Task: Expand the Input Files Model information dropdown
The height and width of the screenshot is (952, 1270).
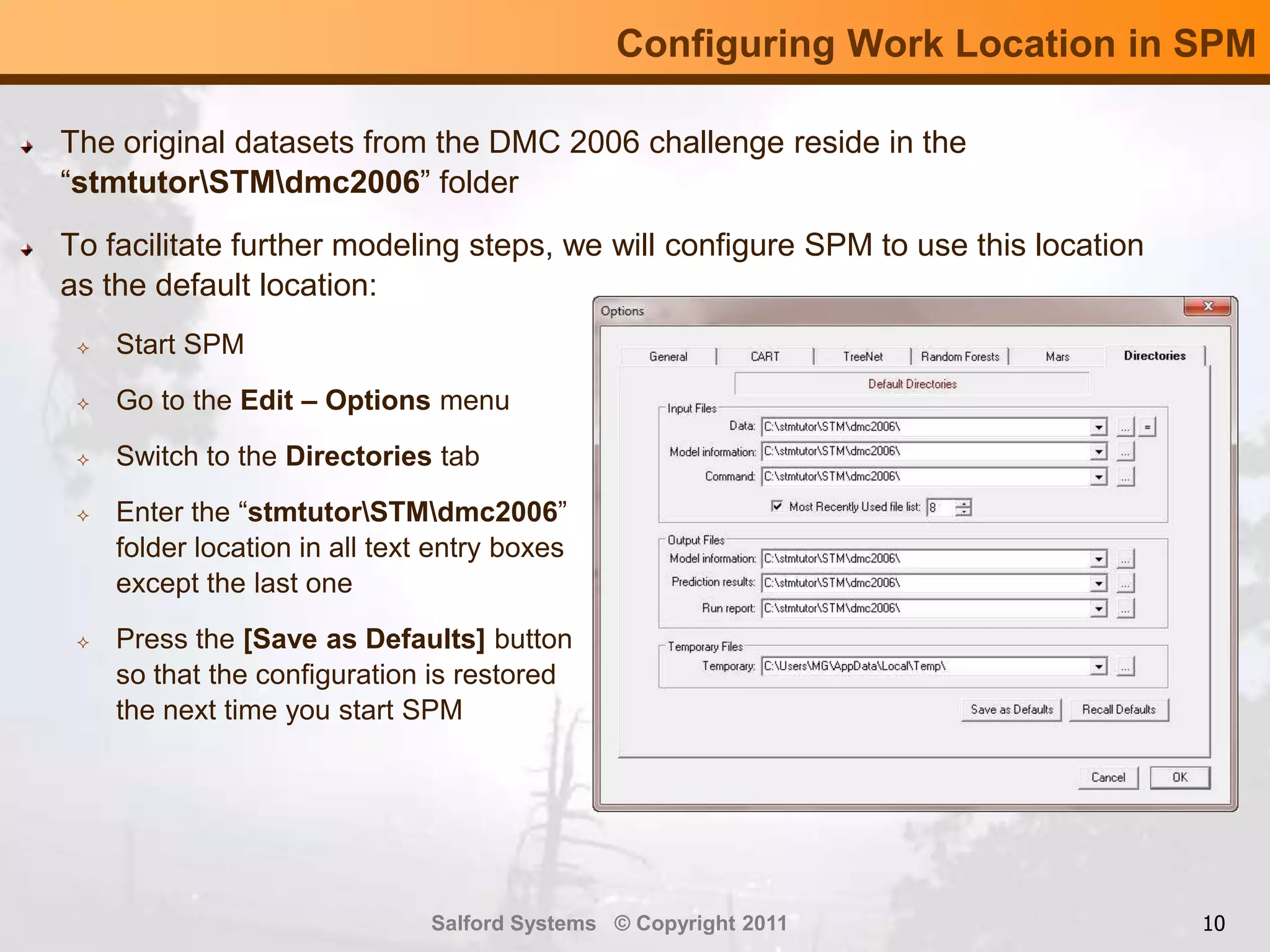Action: (x=1098, y=451)
